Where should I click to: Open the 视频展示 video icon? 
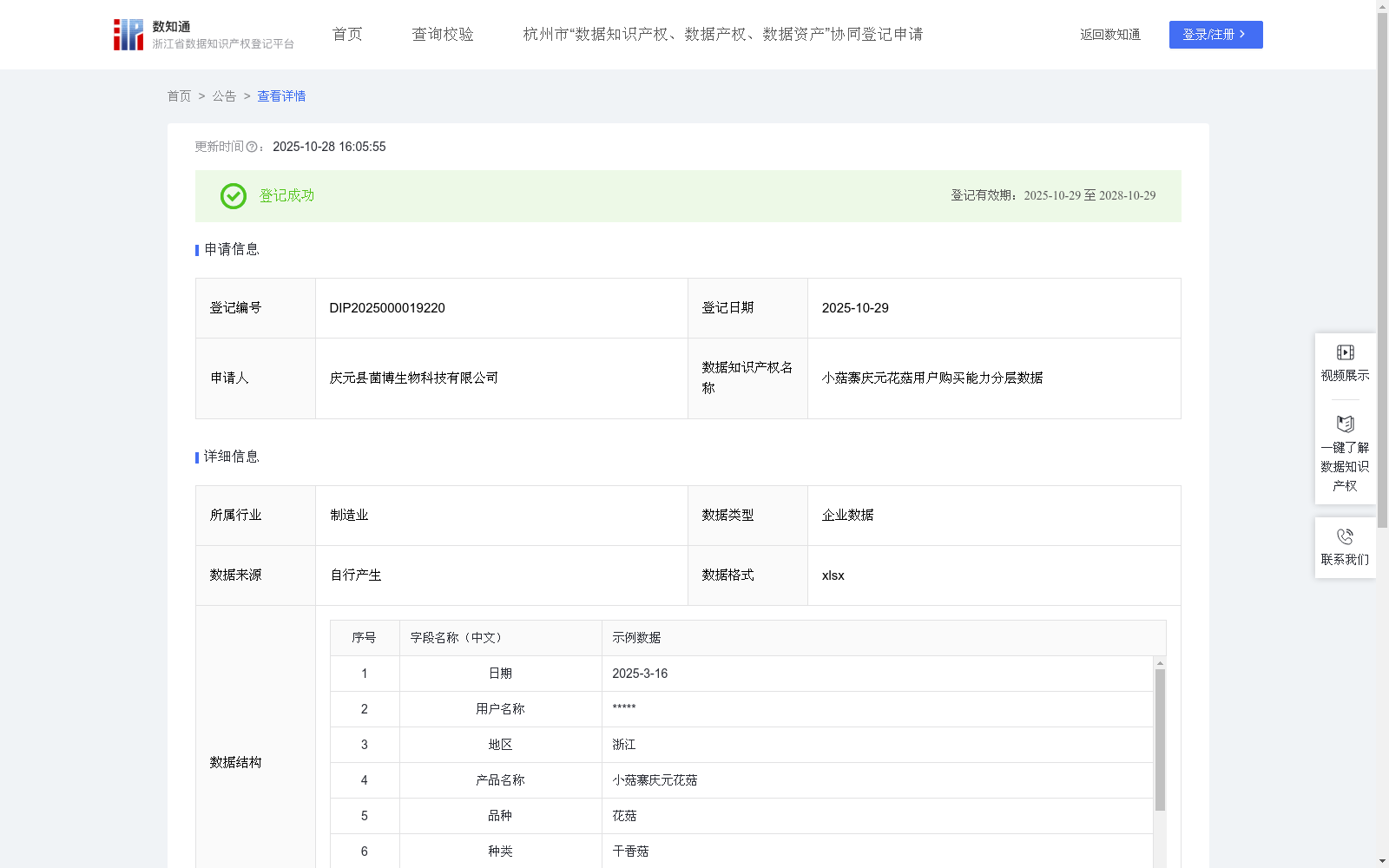(x=1345, y=352)
